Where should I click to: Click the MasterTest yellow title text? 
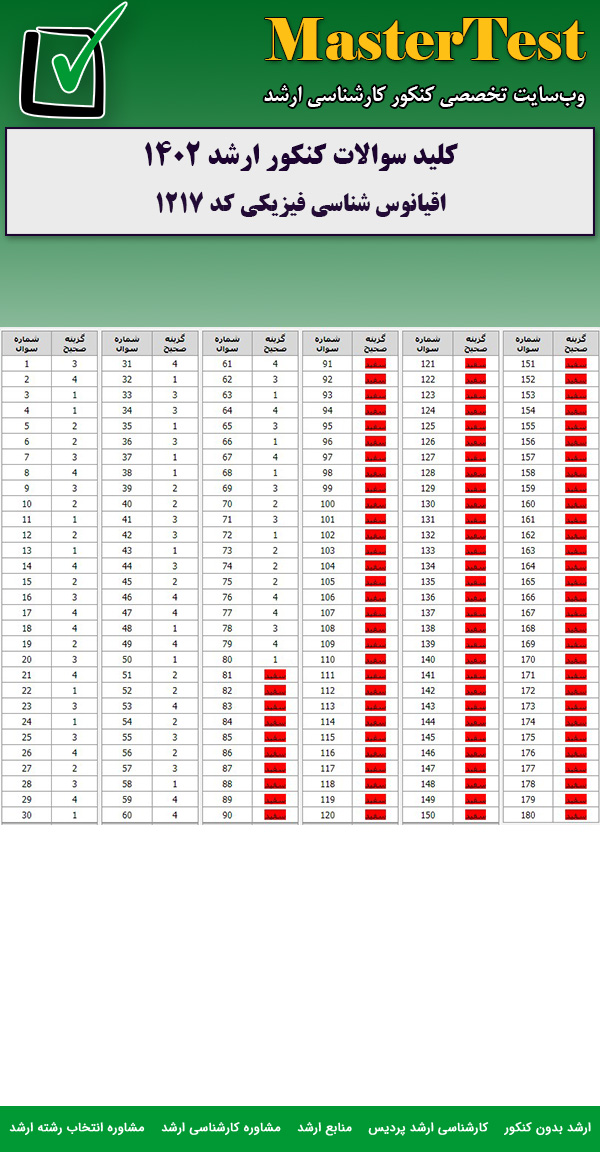(426, 41)
